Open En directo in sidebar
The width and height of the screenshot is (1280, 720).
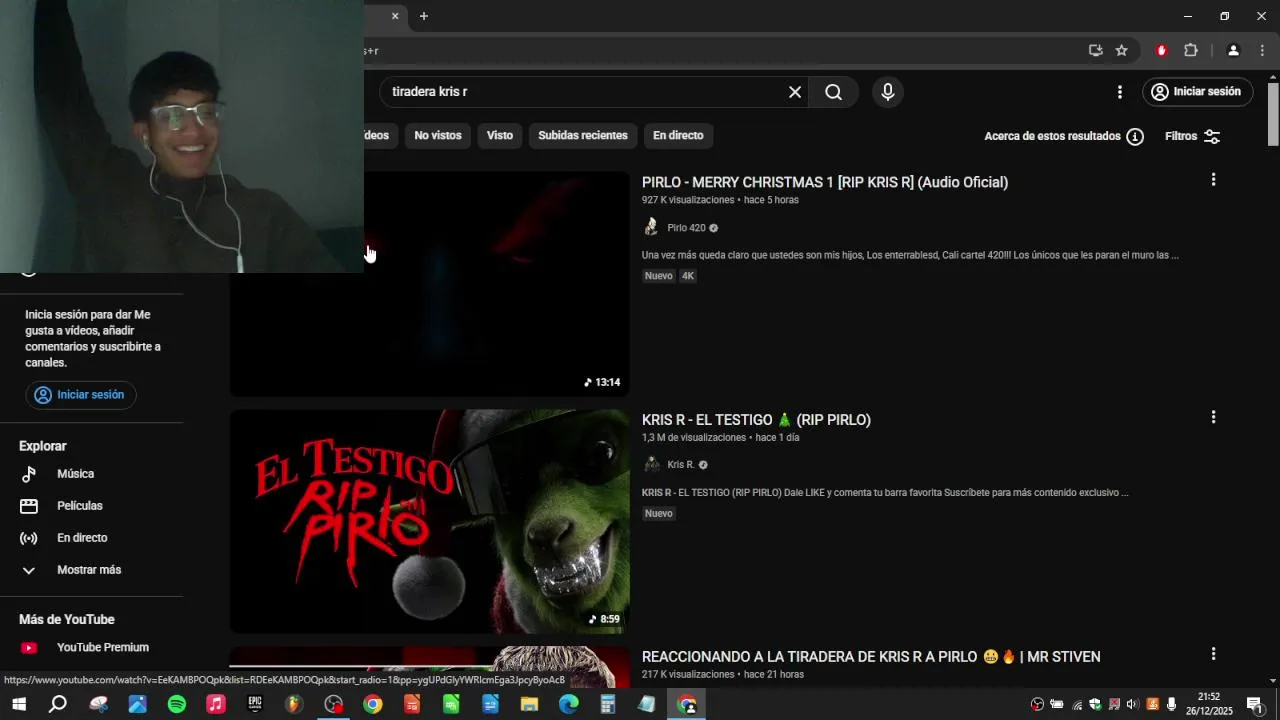[x=82, y=538]
